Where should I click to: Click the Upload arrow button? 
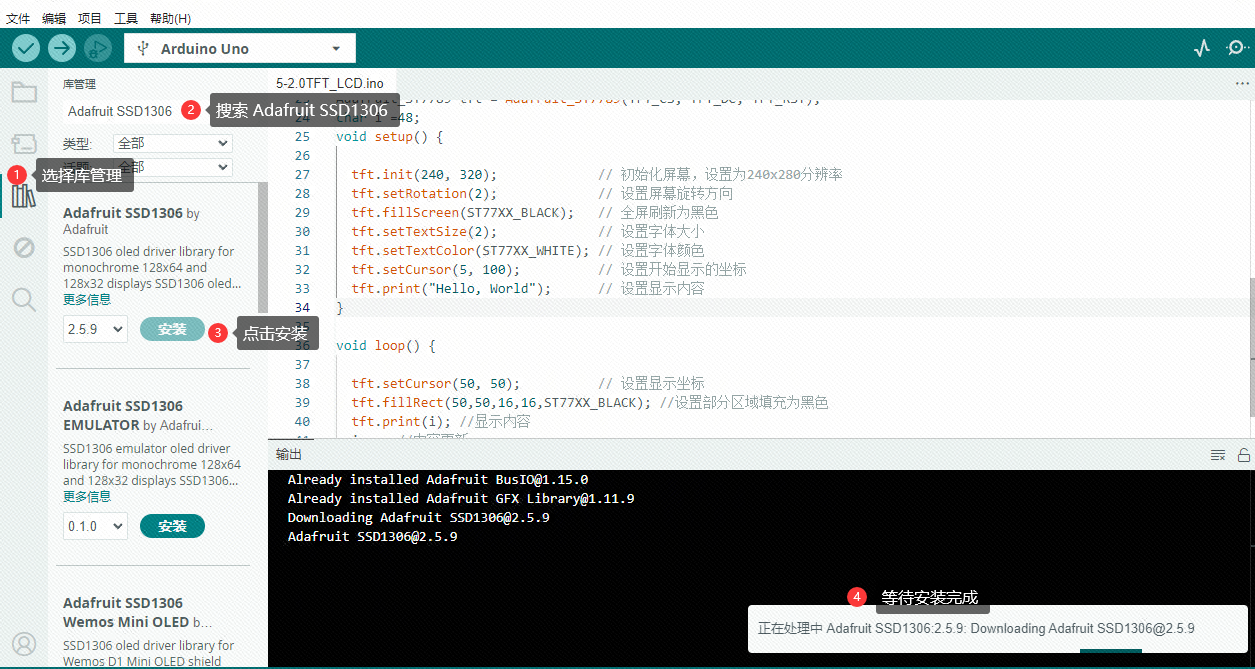(x=62, y=48)
